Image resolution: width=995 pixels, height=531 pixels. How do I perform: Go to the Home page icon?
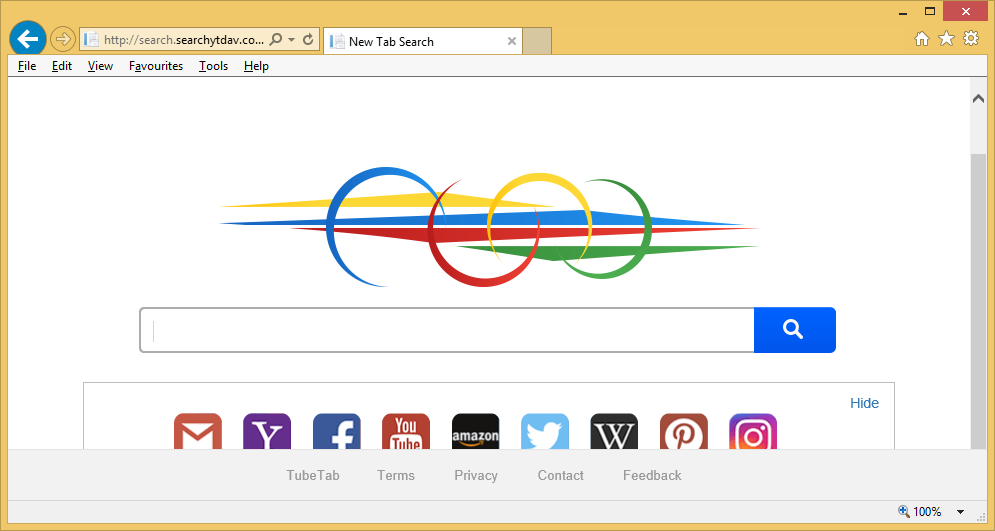[922, 39]
